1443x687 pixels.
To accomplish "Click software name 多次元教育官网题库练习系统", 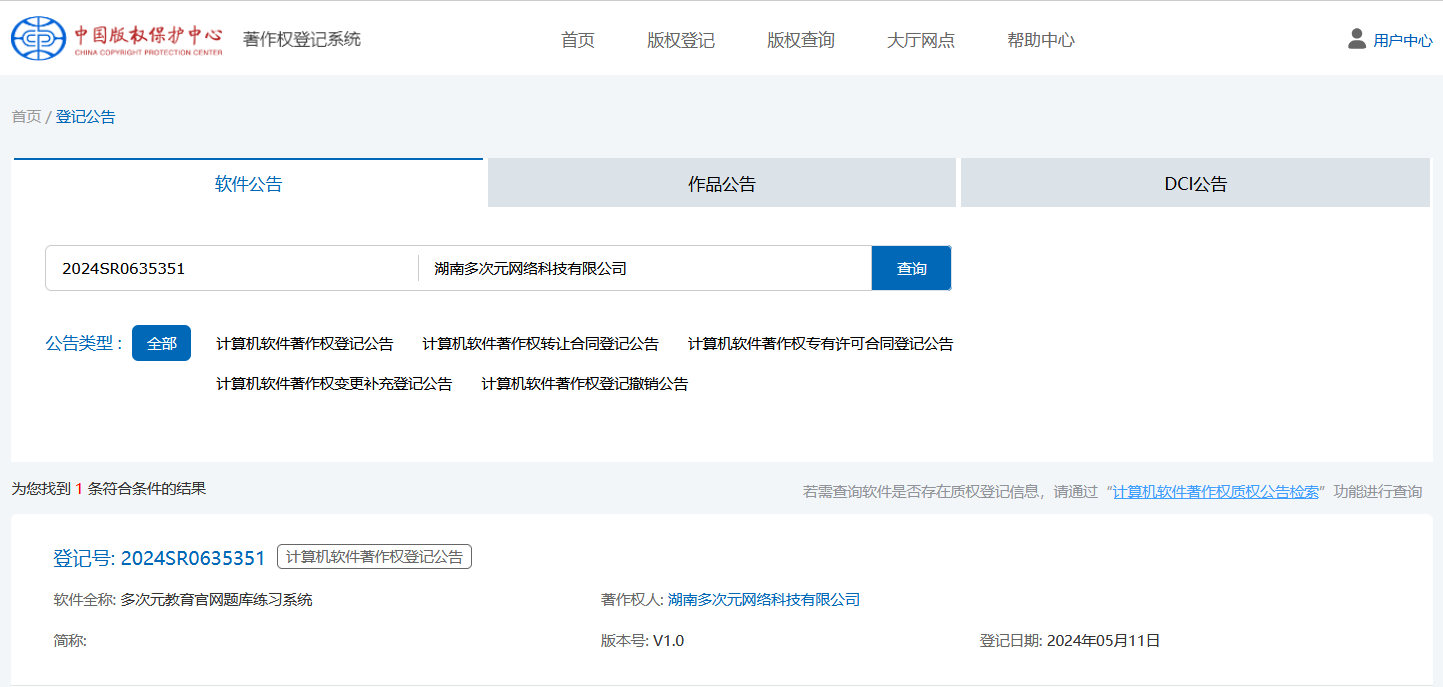I will tap(217, 600).
